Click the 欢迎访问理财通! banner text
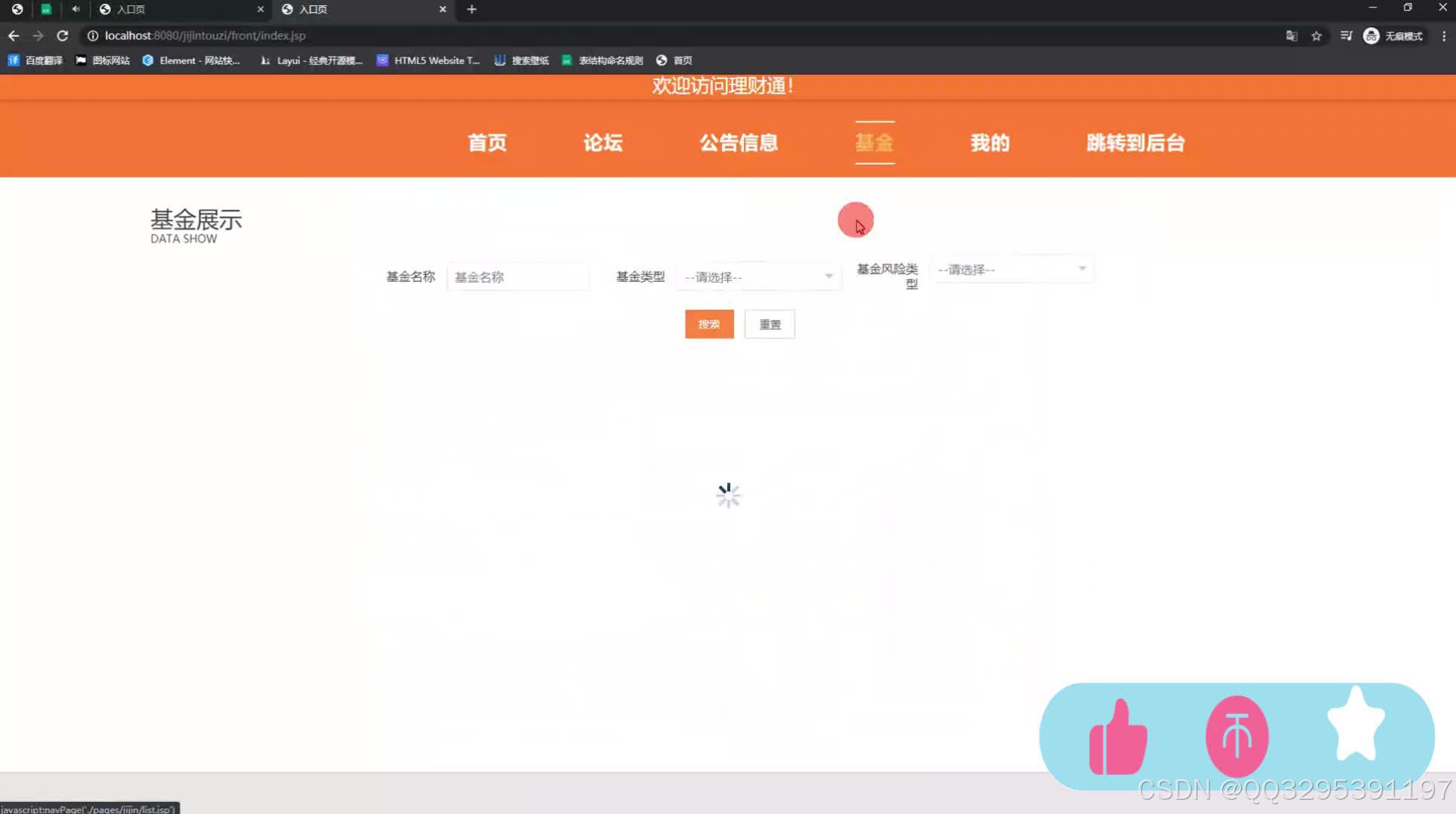This screenshot has width=1456, height=814. pyautogui.click(x=723, y=86)
